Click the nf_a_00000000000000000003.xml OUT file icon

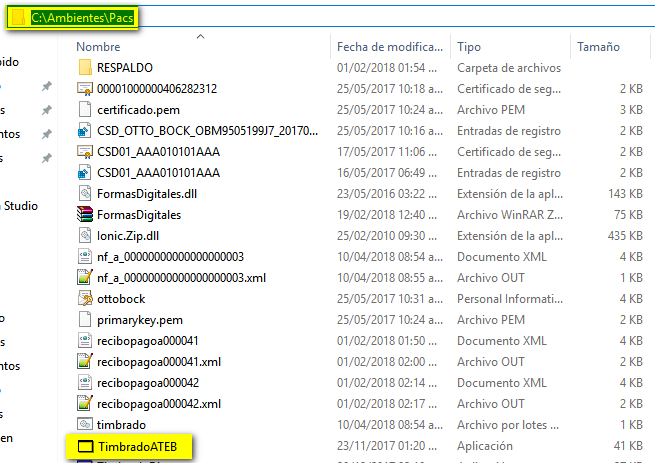click(x=85, y=277)
